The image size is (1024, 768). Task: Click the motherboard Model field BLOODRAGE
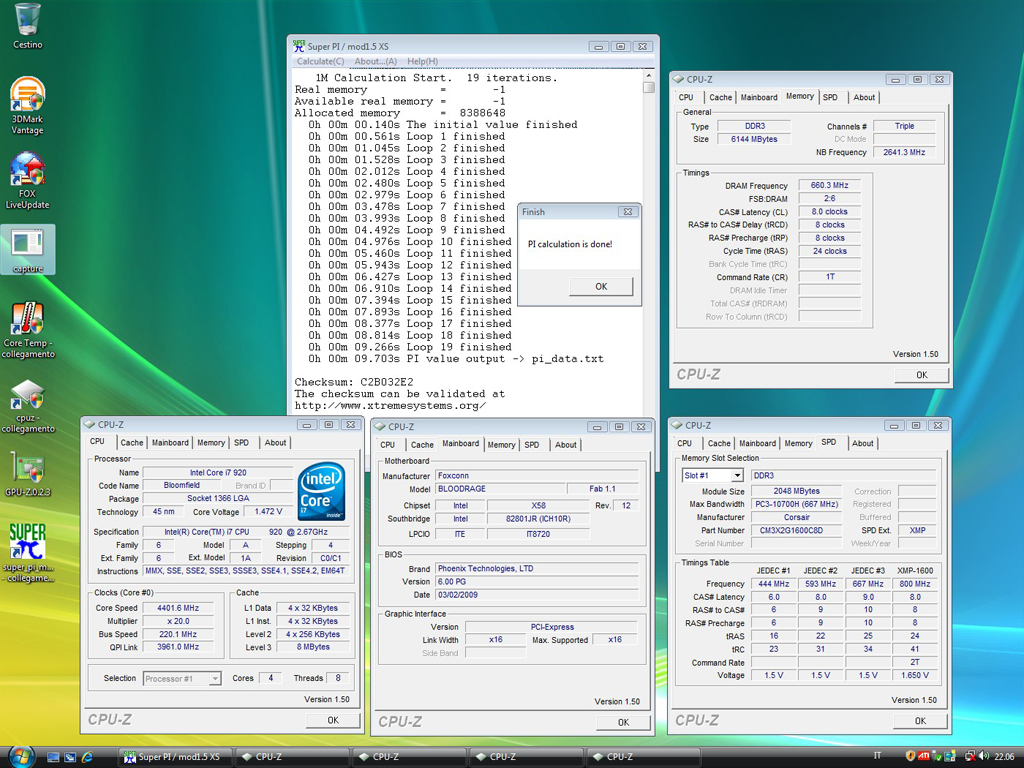500,488
